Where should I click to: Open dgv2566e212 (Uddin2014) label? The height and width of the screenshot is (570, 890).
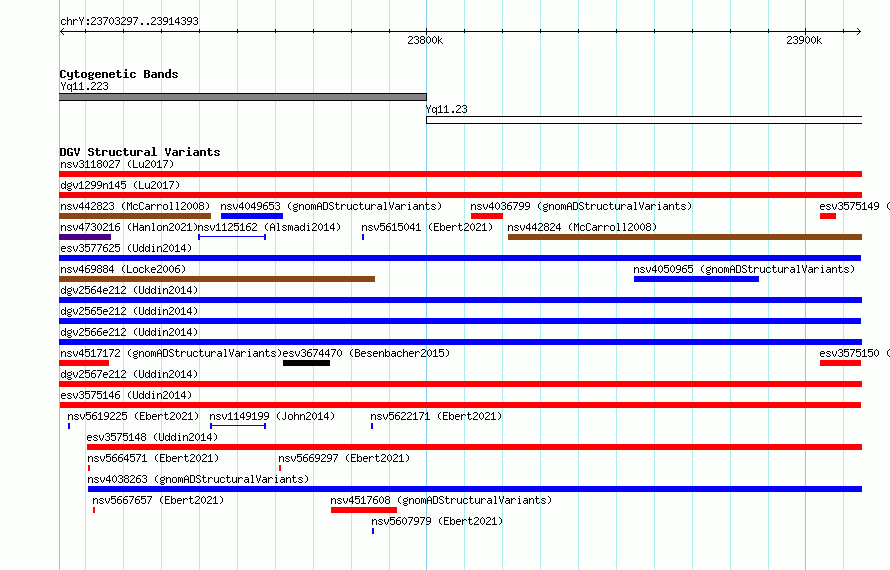coord(129,332)
